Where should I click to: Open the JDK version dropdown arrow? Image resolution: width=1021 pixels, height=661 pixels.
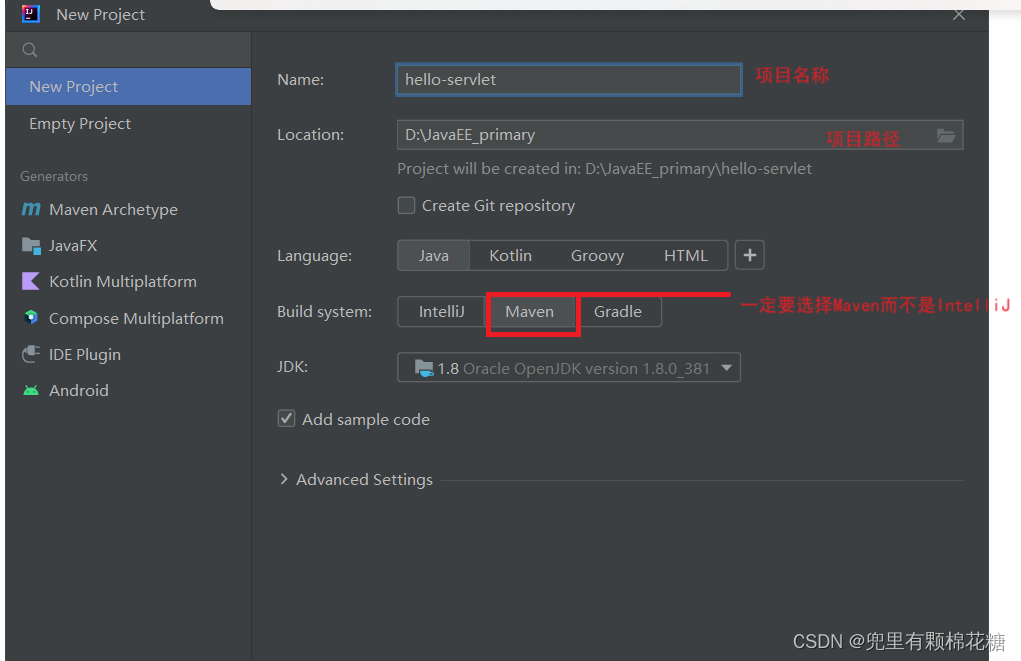coord(727,368)
